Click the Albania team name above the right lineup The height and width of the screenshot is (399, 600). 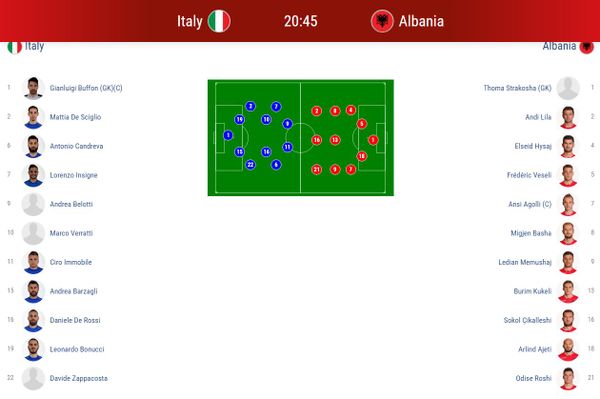click(x=559, y=46)
